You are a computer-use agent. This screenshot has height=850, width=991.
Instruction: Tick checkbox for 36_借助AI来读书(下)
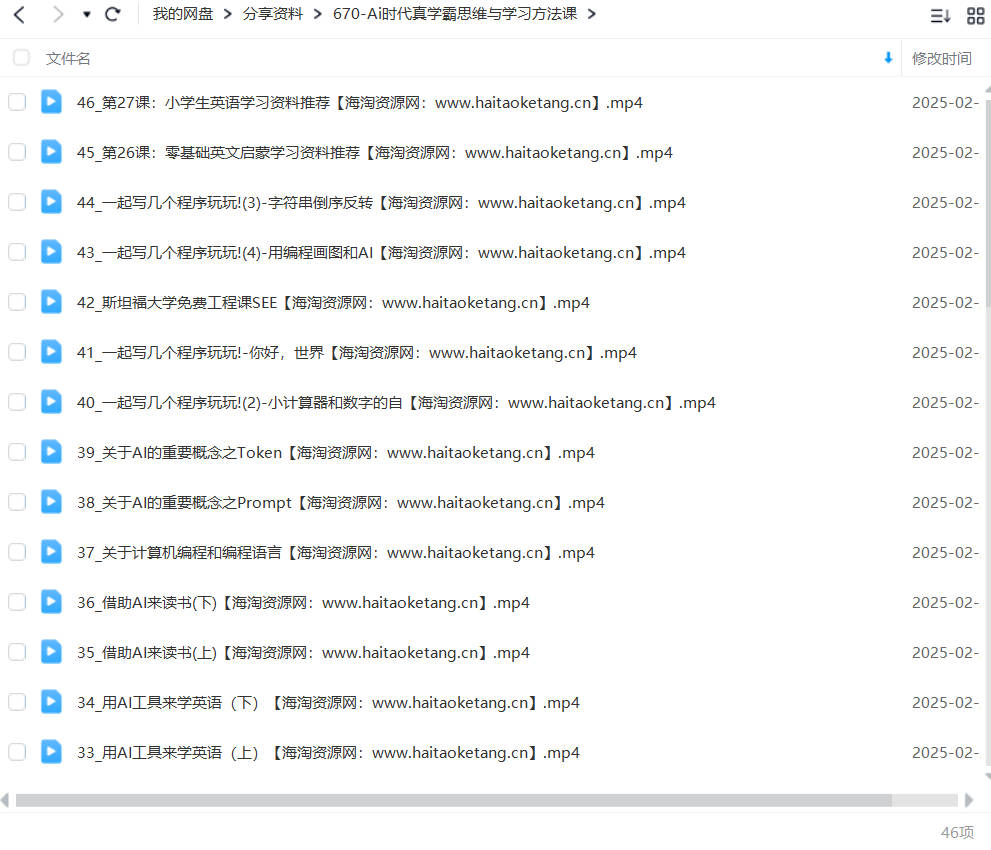17,602
